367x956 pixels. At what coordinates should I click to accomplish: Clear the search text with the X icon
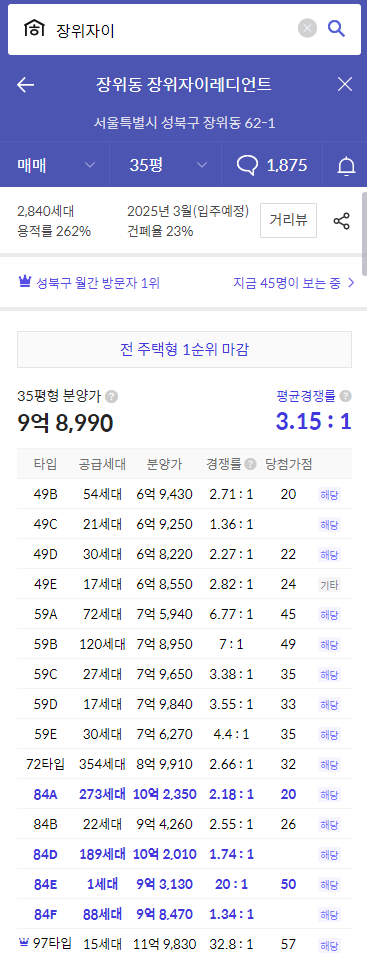(307, 29)
